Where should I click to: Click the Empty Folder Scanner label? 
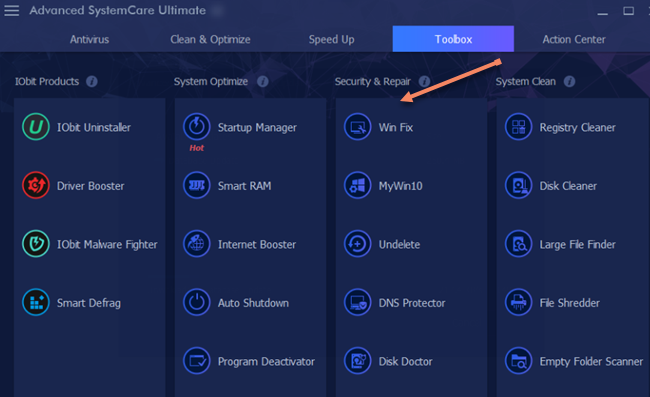[591, 361]
